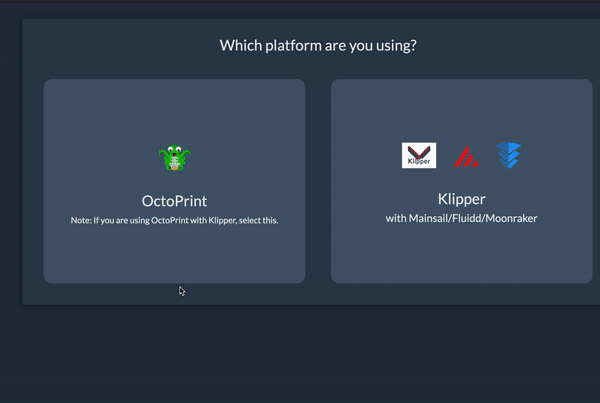The height and width of the screenshot is (403, 600).
Task: Select the OctoPrint platform title
Action: tap(174, 200)
